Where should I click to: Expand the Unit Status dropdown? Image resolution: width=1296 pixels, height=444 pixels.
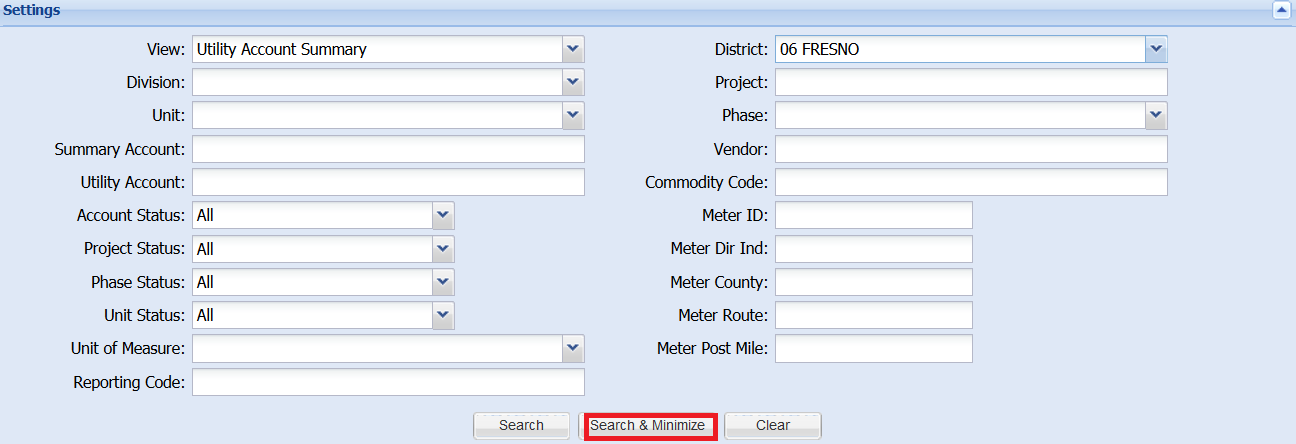pyautogui.click(x=442, y=315)
